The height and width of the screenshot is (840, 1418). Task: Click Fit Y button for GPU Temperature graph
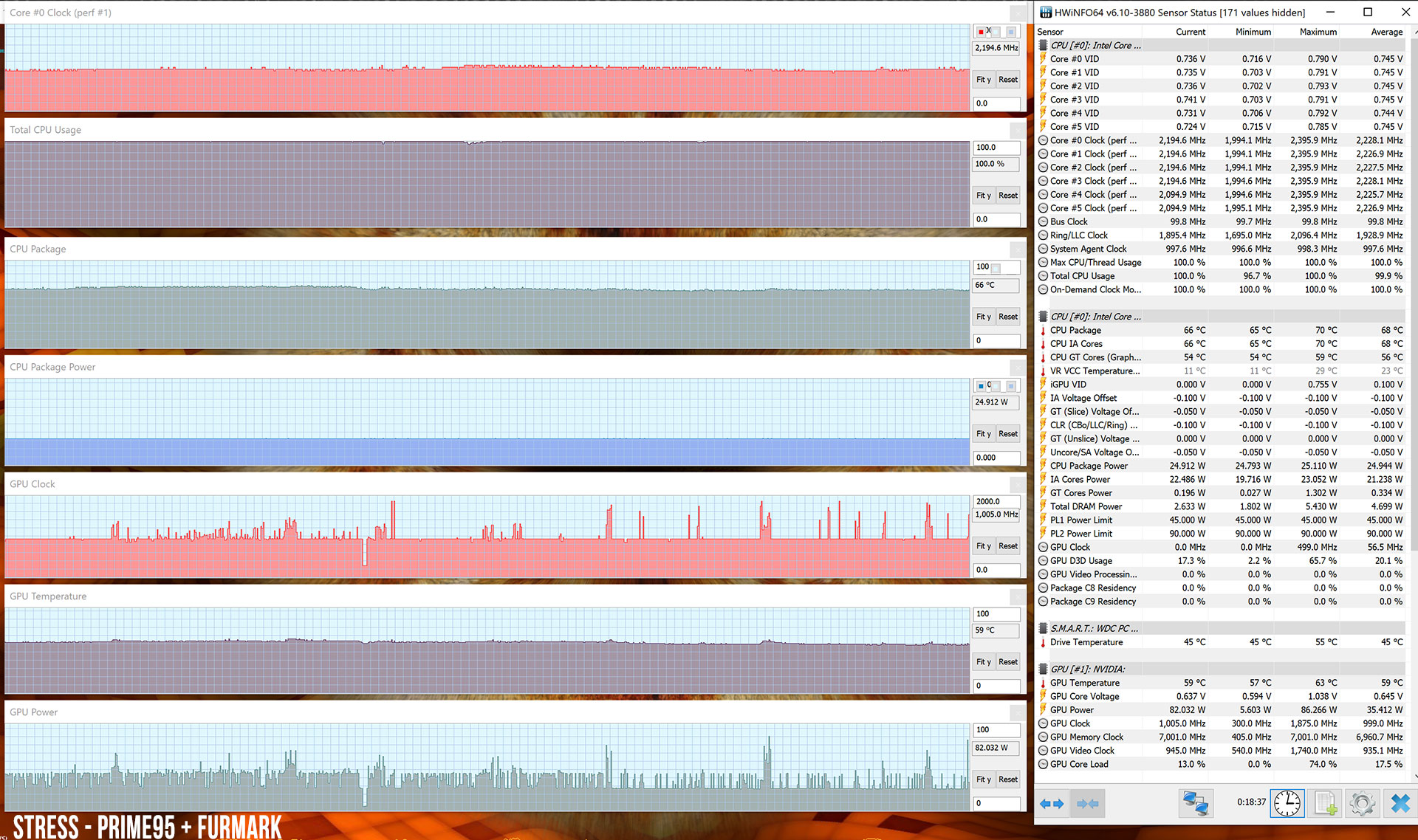[983, 662]
